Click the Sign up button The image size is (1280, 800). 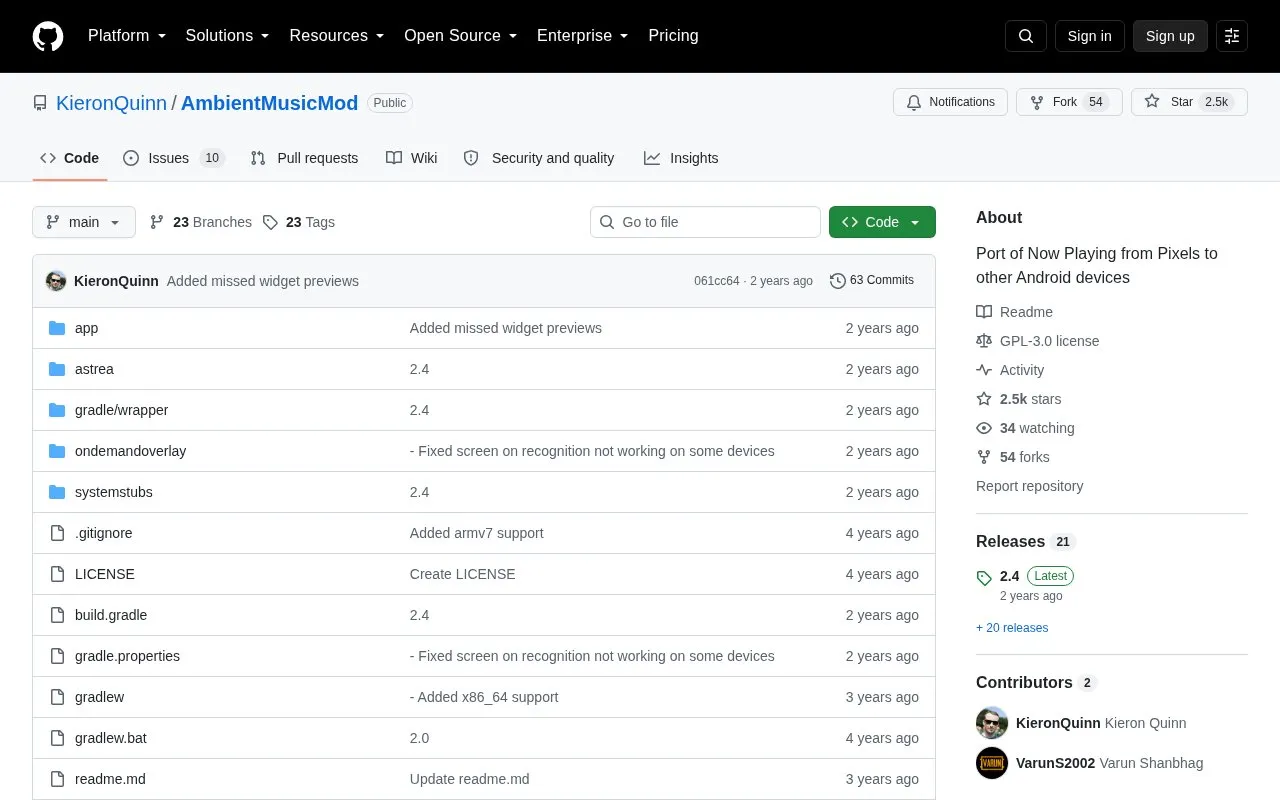1170,36
